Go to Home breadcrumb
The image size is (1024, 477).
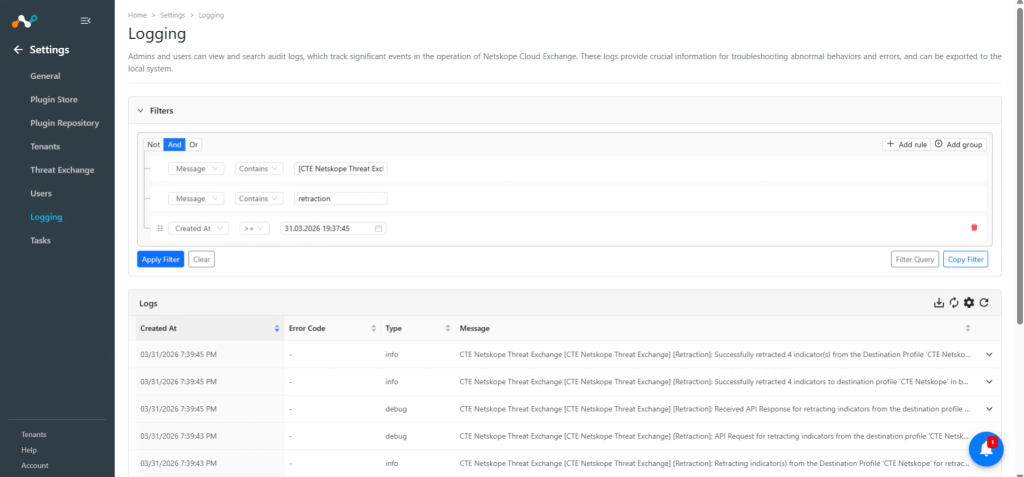(x=137, y=15)
